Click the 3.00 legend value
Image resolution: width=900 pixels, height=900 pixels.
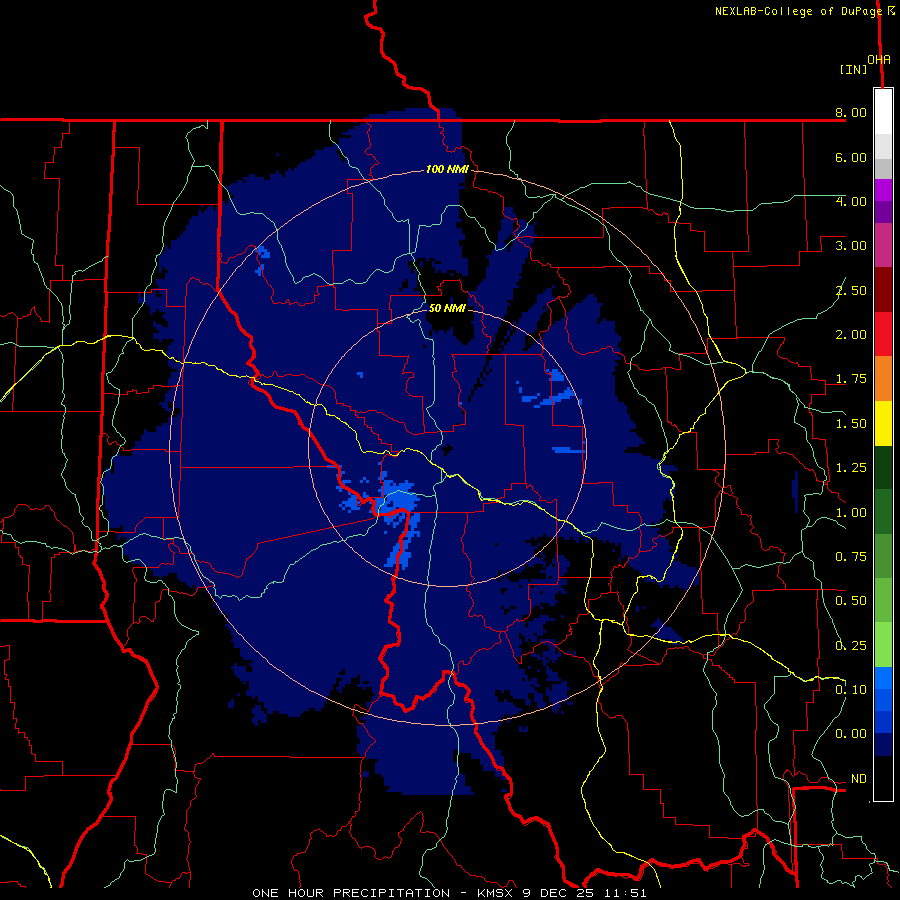tap(851, 246)
